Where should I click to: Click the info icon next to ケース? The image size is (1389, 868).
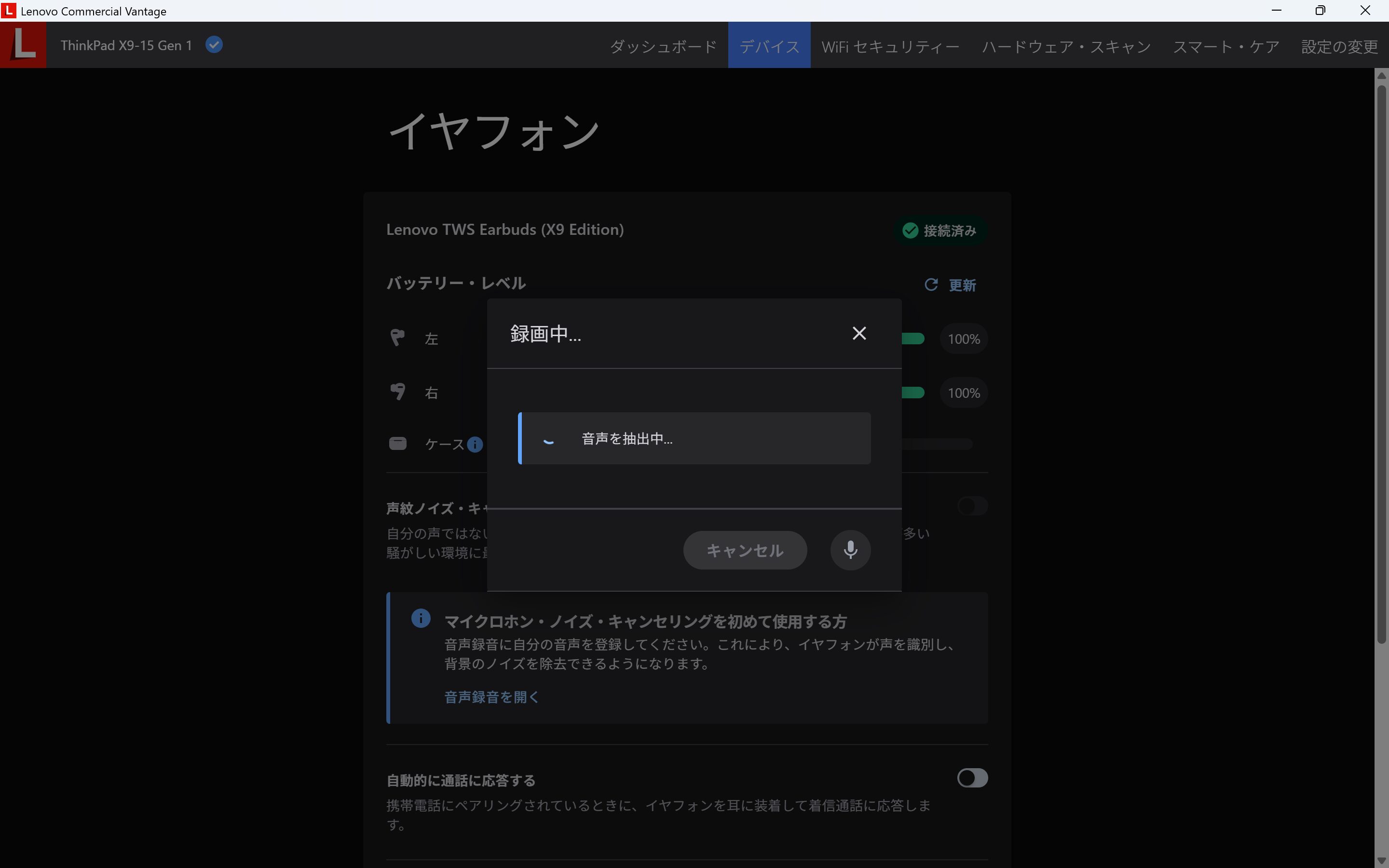(x=475, y=444)
